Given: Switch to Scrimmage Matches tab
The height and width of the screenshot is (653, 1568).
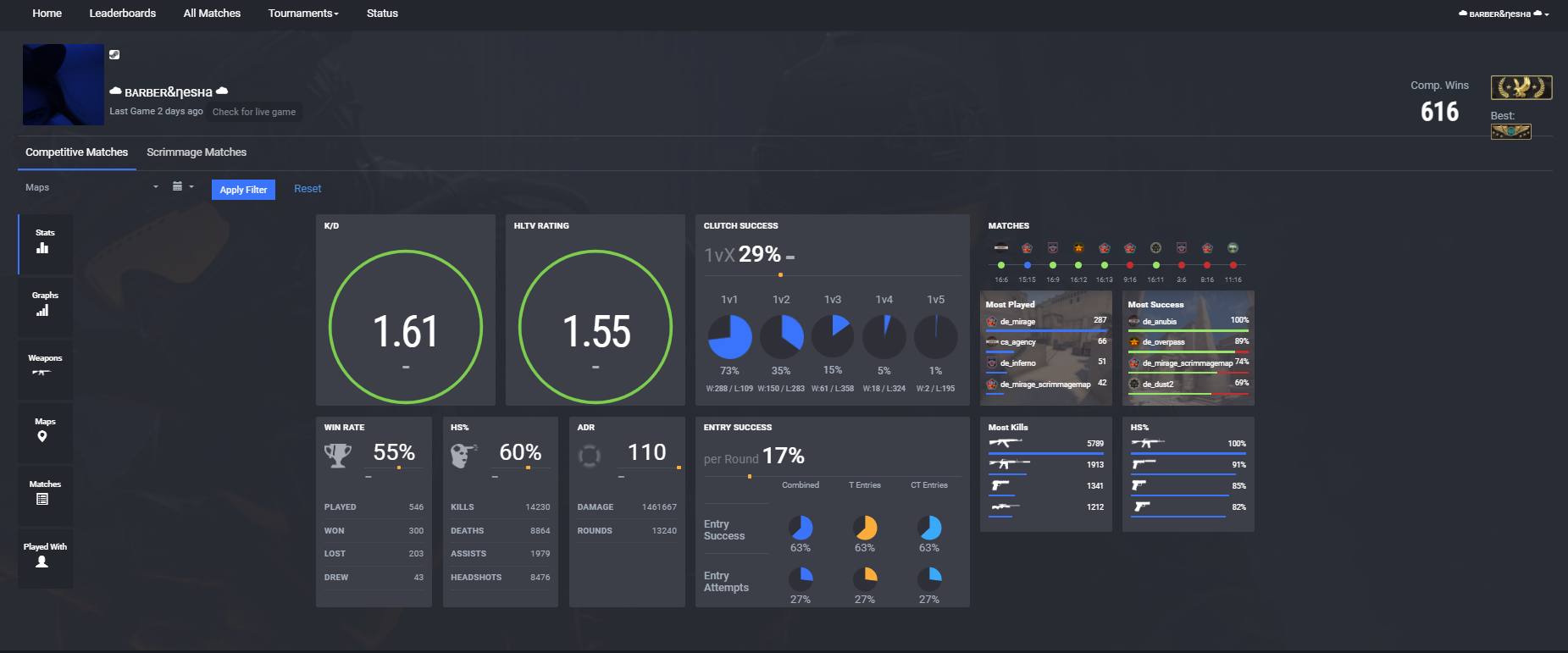Looking at the screenshot, I should 197,152.
